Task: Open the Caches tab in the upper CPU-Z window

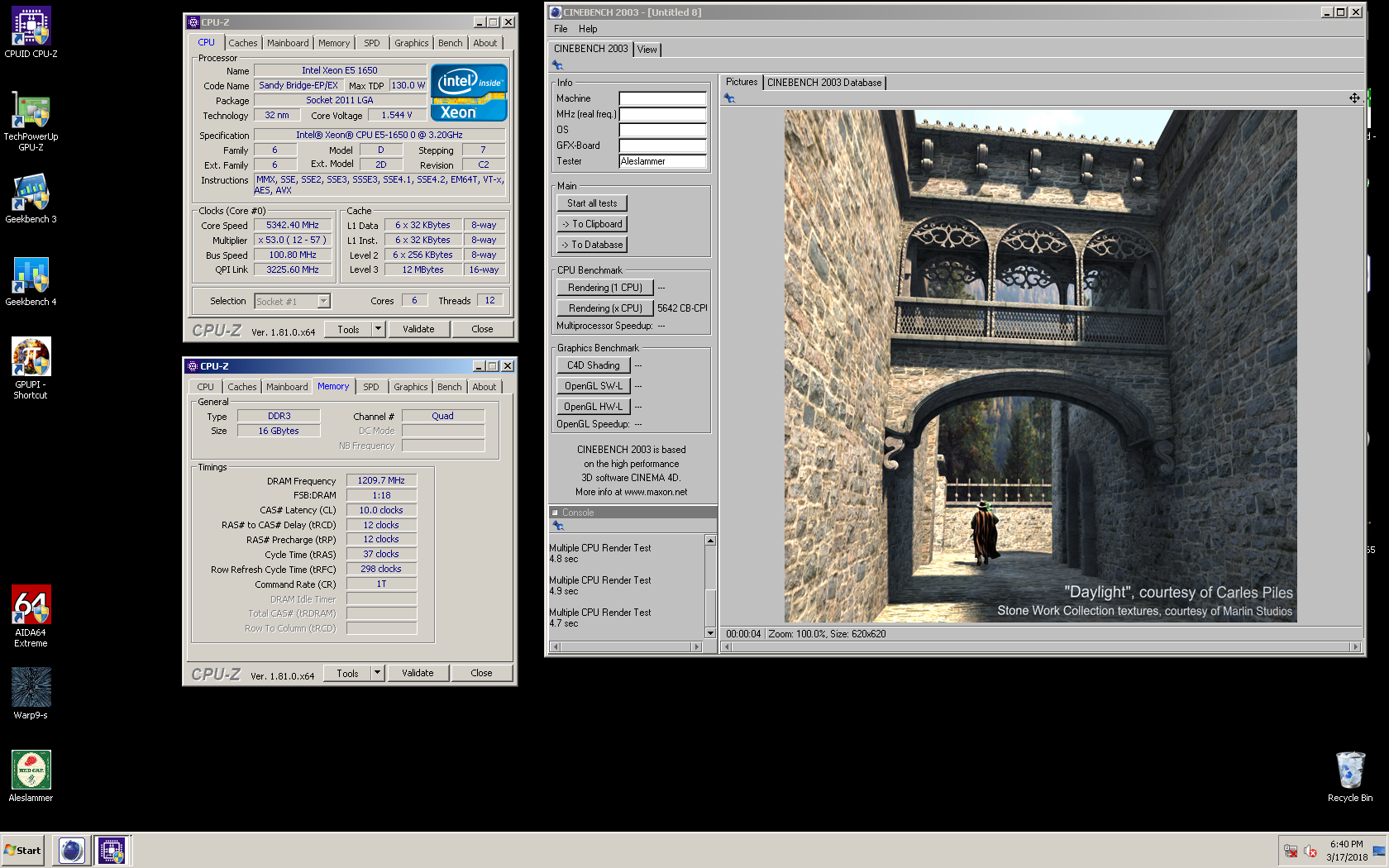Action: [x=243, y=43]
